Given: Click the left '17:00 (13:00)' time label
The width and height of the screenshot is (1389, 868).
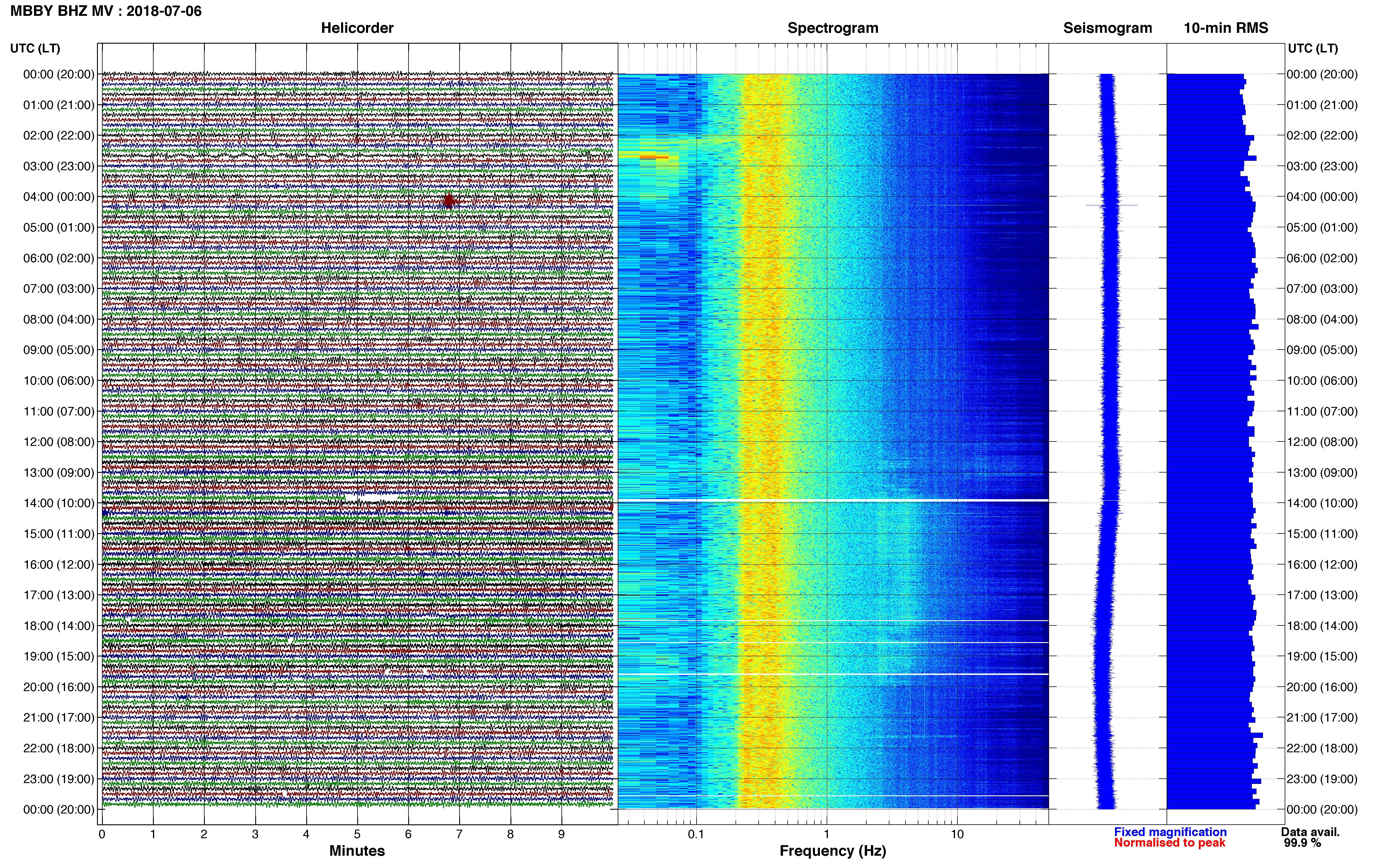Looking at the screenshot, I should (59, 595).
